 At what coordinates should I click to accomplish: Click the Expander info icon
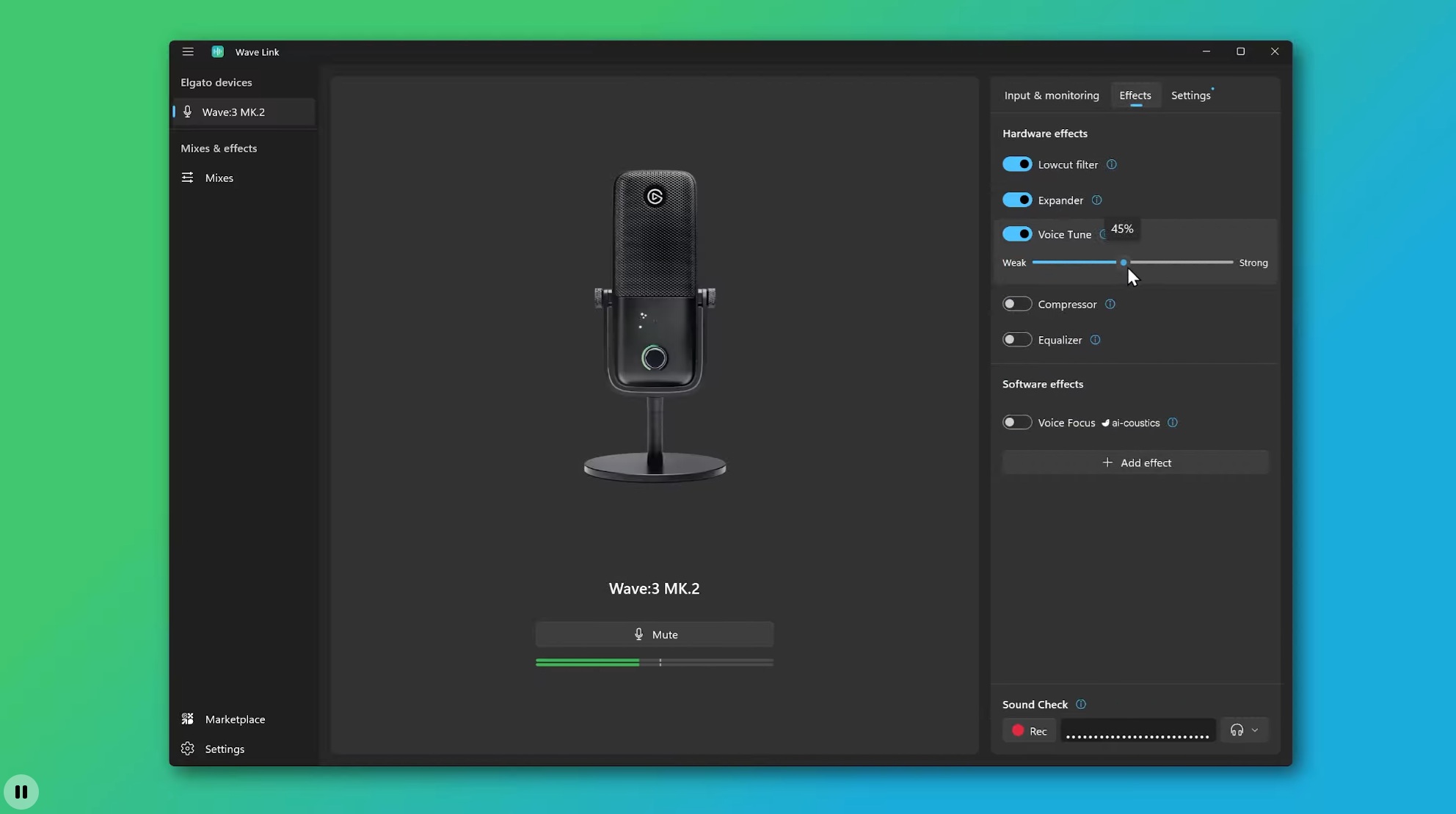point(1096,200)
